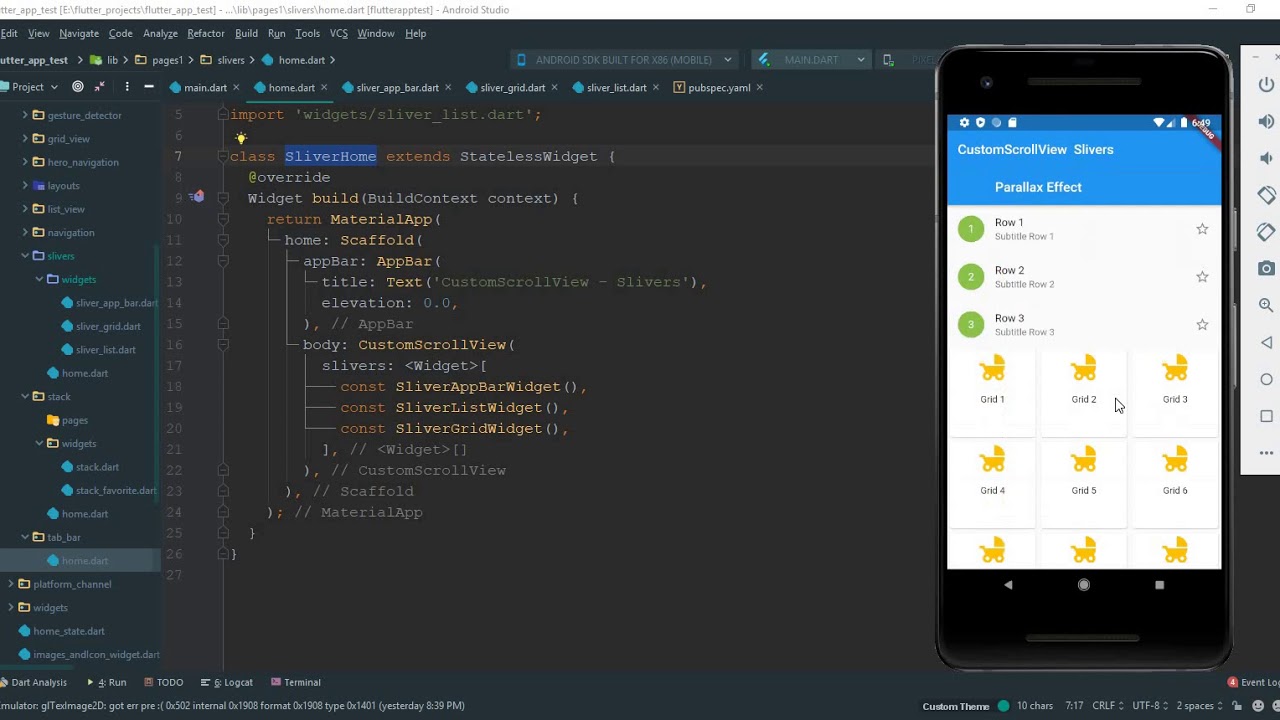The height and width of the screenshot is (720, 1280).
Task: Click the emulator zoom magnifier icon
Action: click(1266, 305)
